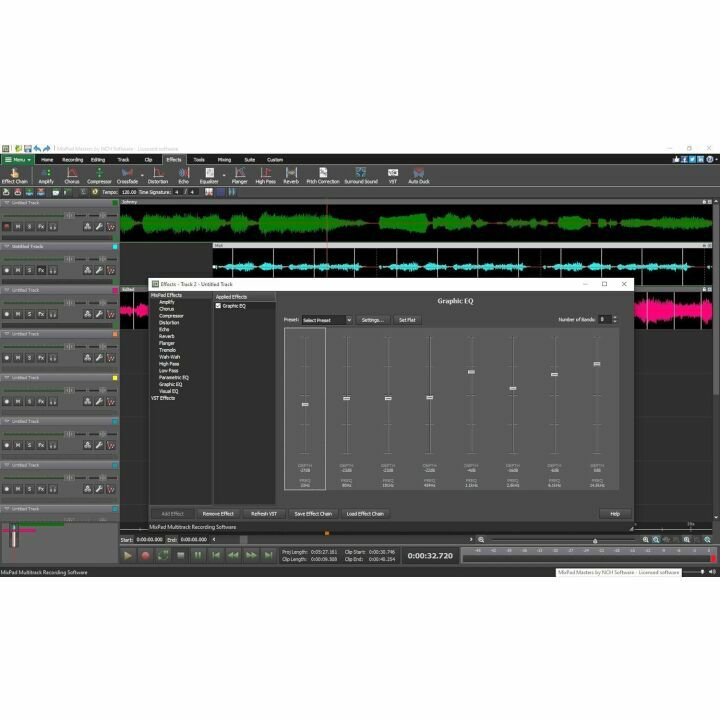Click the Tempo value field
This screenshot has width=720, height=720.
[x=129, y=192]
